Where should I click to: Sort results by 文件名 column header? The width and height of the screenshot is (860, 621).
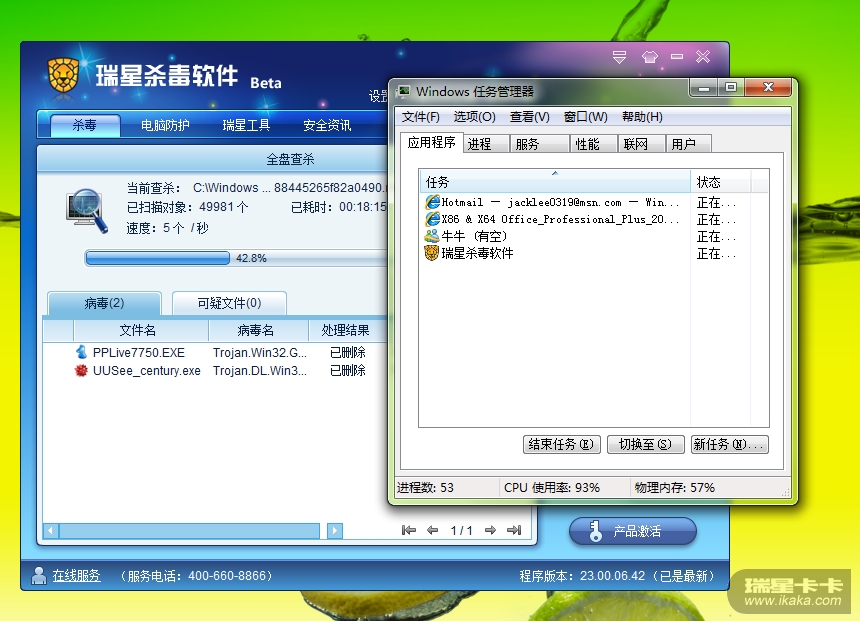(141, 330)
